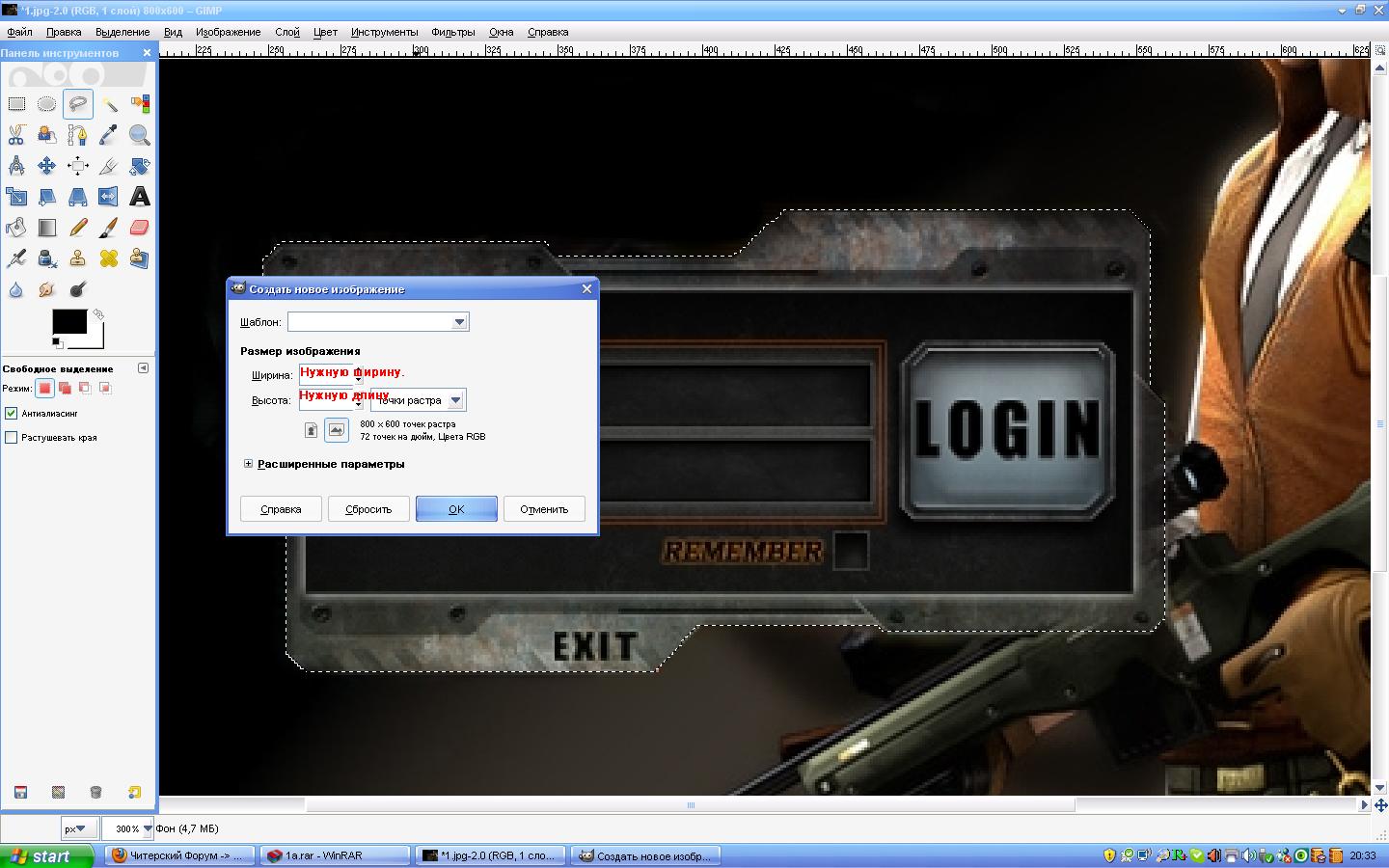Open the Выделение menu
Image resolution: width=1389 pixels, height=868 pixels.
(x=123, y=32)
